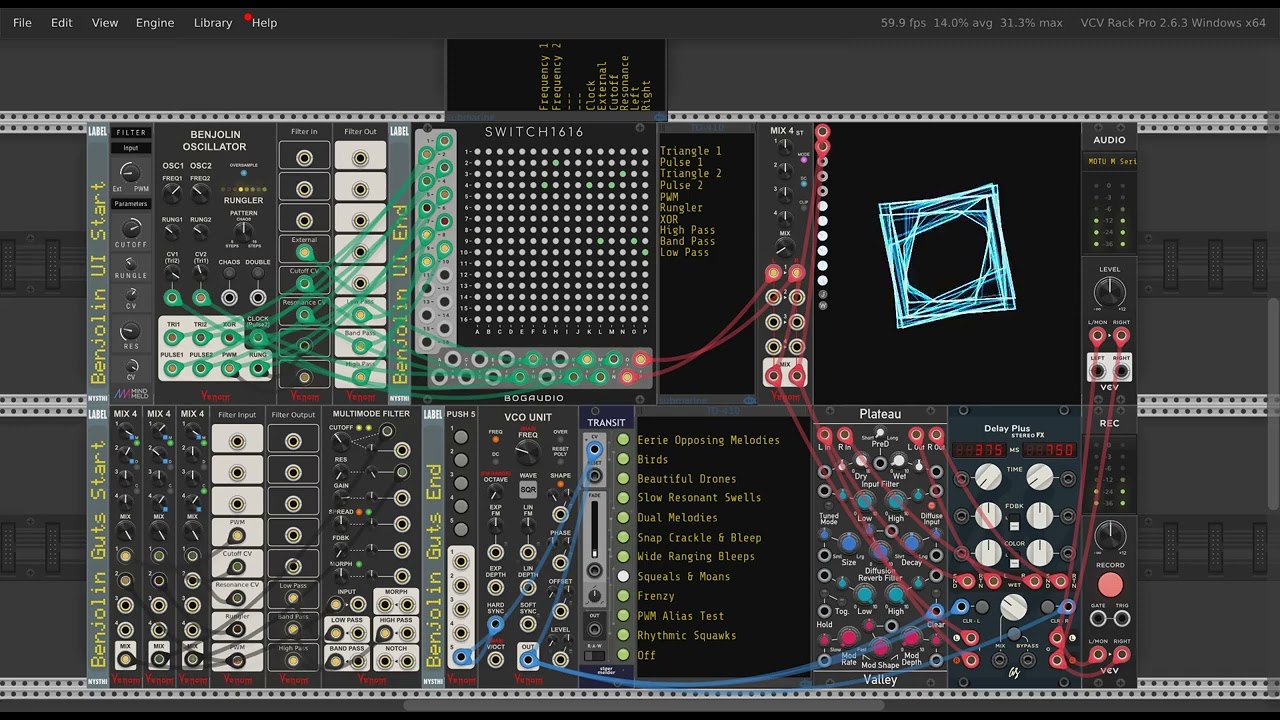The width and height of the screenshot is (1280, 720).
Task: Click the 'Rhythmic Squawks' label text
Action: tap(686, 635)
